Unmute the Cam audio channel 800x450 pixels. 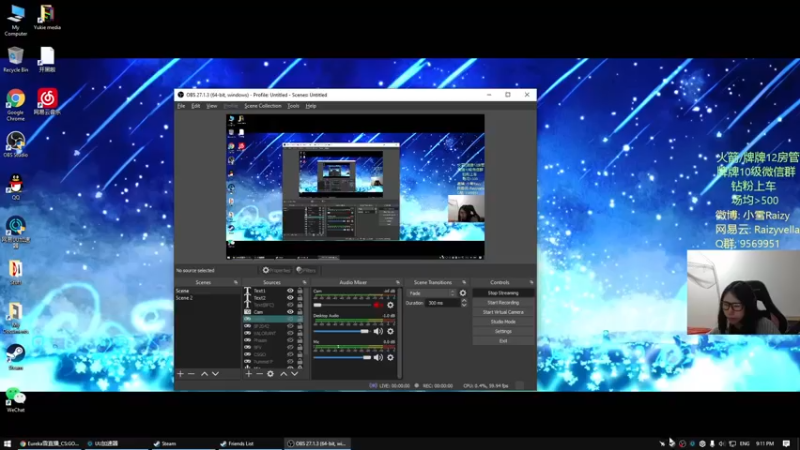(378, 305)
